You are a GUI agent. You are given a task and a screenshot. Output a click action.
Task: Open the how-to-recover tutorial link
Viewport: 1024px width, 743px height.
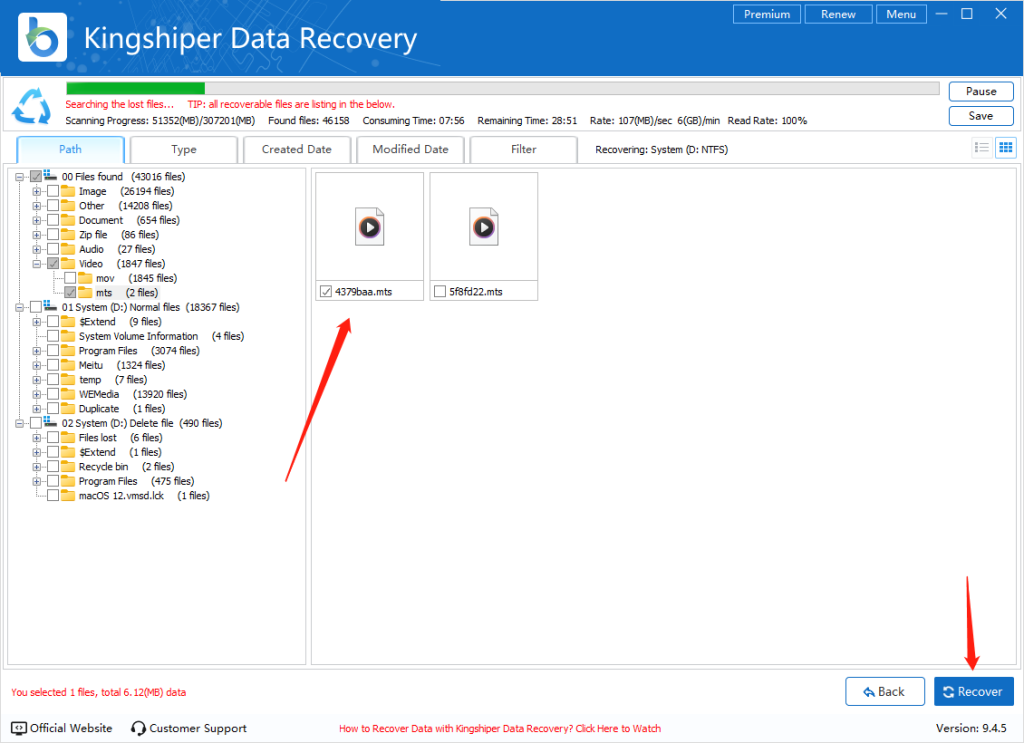tap(500, 728)
